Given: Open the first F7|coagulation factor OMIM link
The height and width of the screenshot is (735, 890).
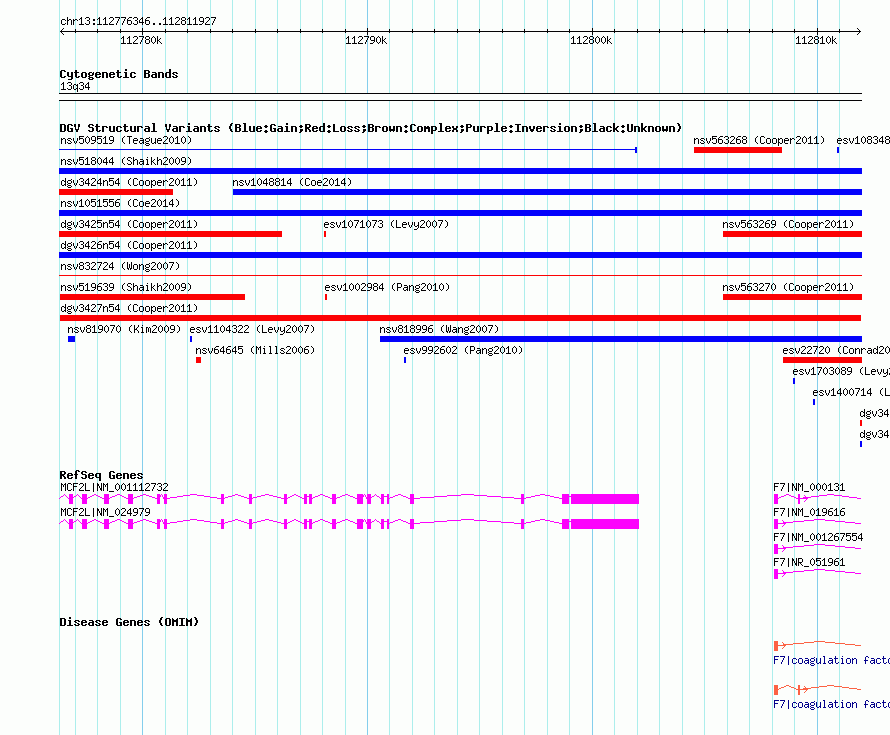Looking at the screenshot, I should pos(831,661).
